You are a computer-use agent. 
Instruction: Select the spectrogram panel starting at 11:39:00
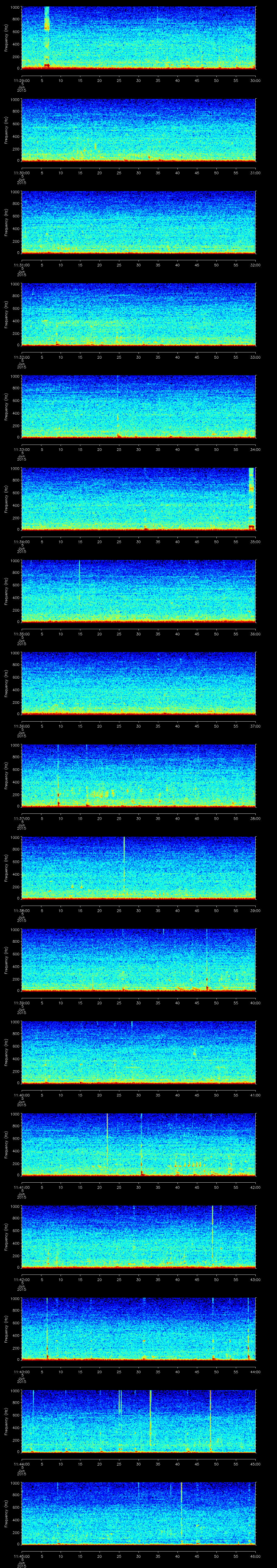pyautogui.click(x=139, y=960)
